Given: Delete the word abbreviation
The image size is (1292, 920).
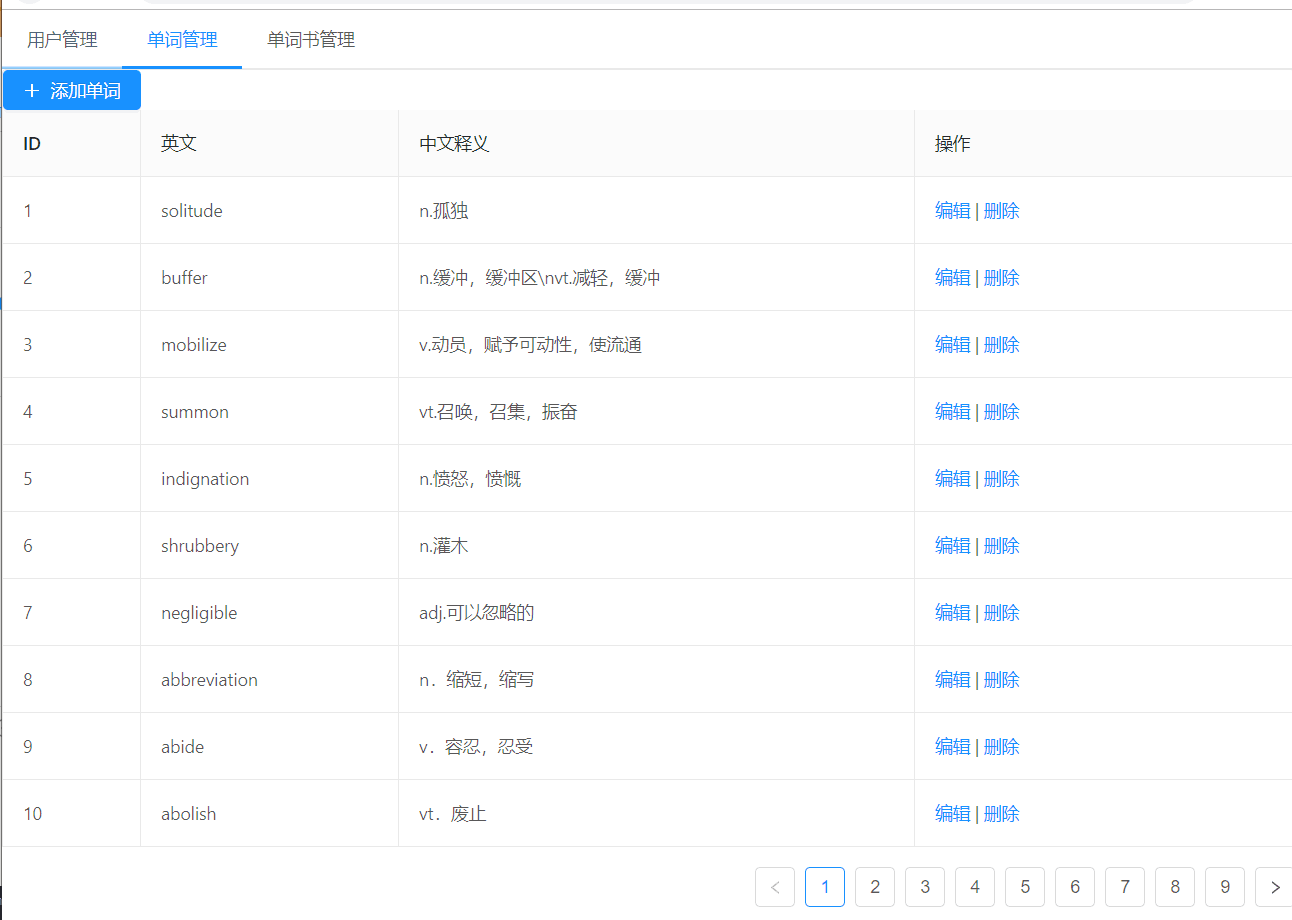Looking at the screenshot, I should [x=1002, y=680].
